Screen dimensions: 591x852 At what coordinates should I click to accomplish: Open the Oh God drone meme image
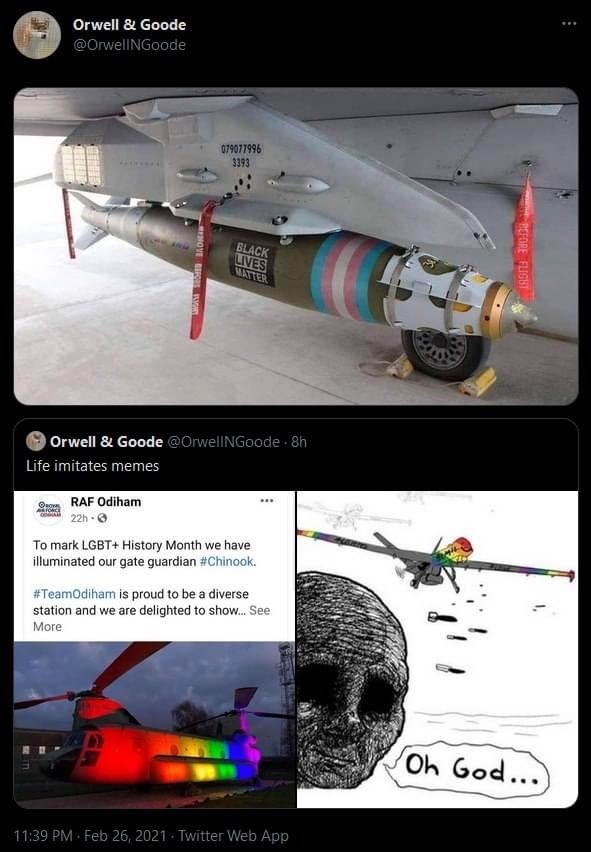437,649
